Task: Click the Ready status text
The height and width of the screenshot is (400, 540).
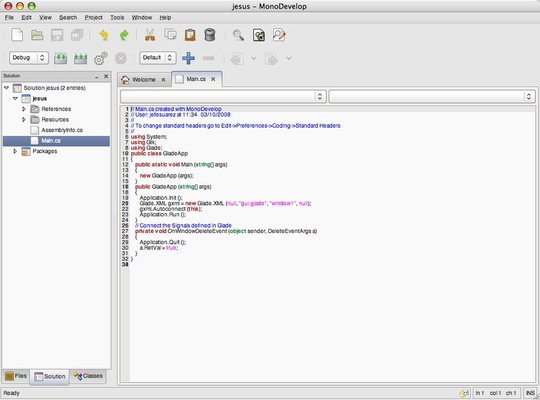Action: (11, 393)
